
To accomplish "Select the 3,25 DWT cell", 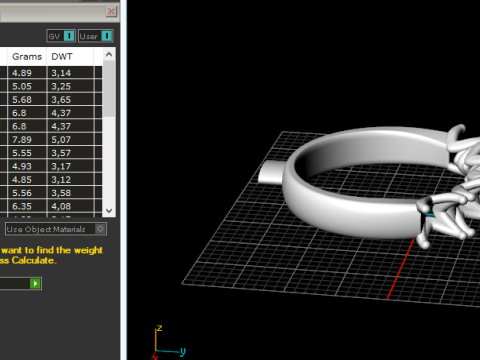I will click(x=70, y=86).
